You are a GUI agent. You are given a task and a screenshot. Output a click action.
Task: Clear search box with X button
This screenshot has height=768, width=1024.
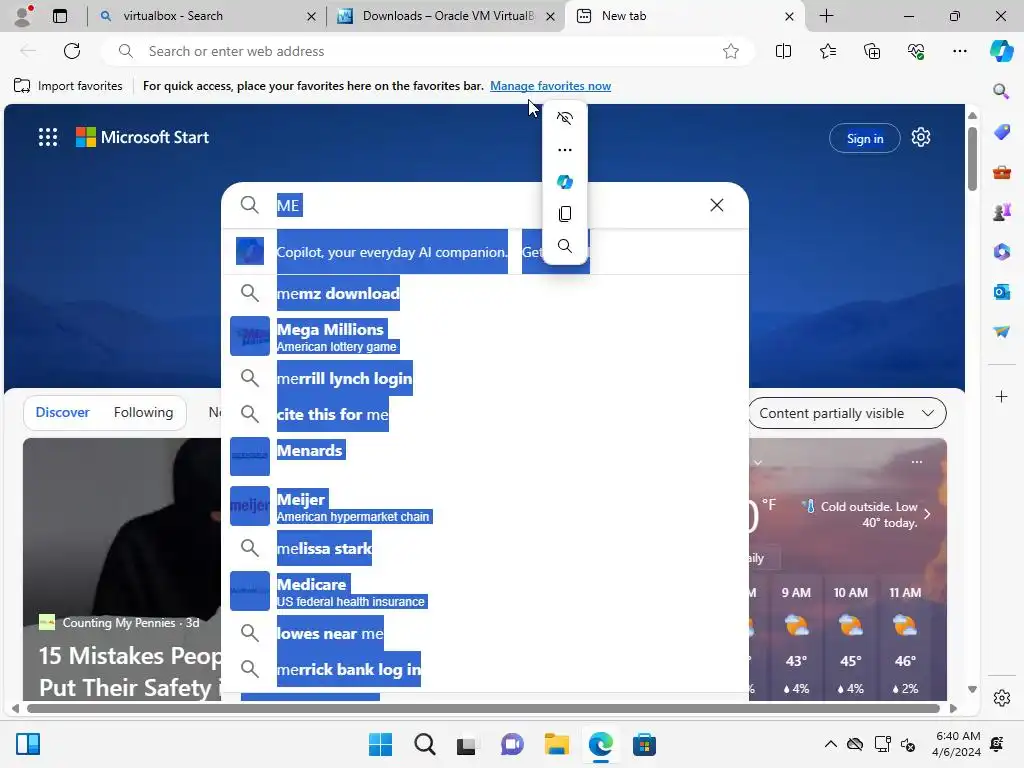(x=716, y=205)
